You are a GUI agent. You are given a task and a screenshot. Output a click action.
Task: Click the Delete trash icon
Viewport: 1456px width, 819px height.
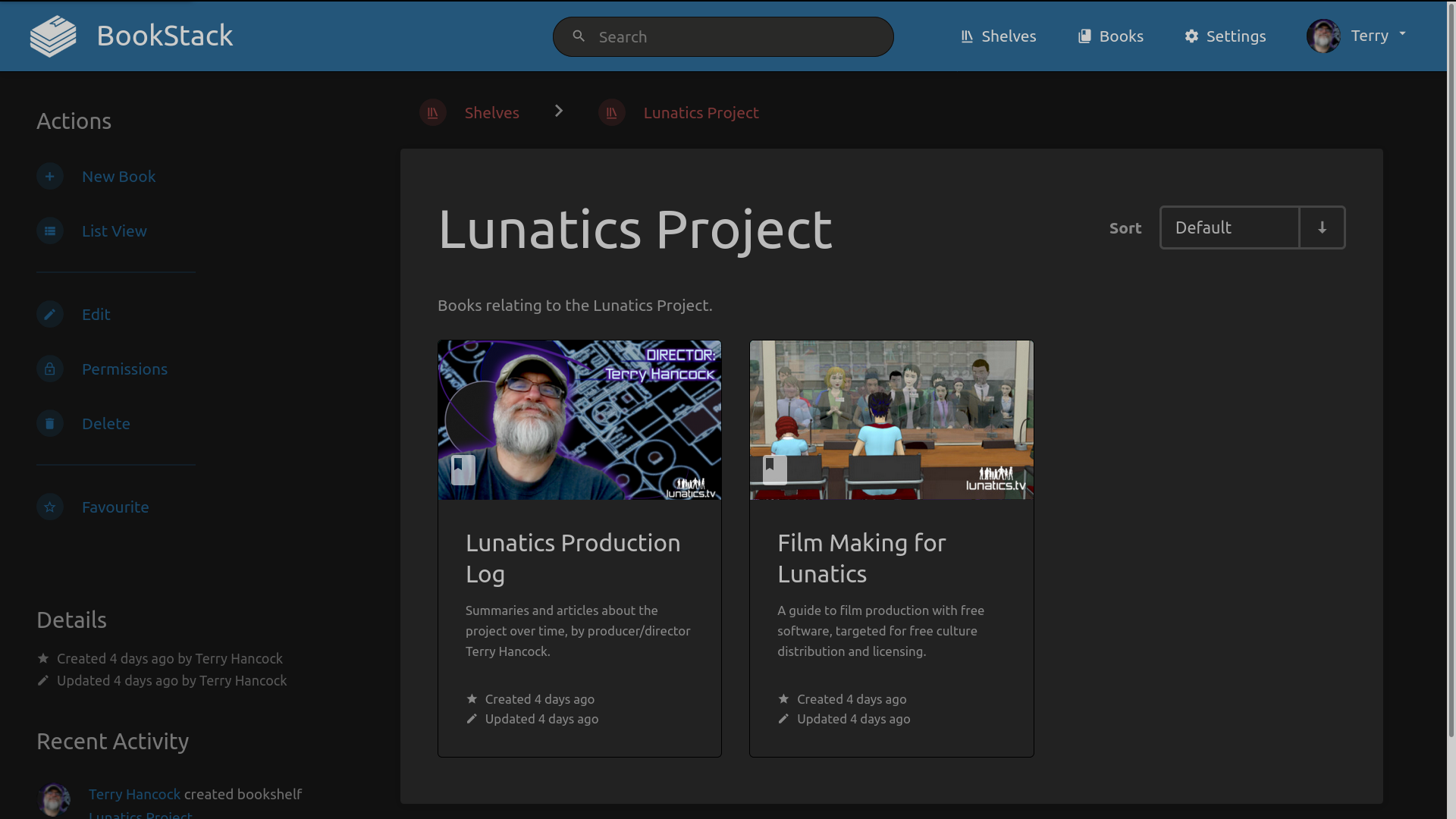coord(50,424)
